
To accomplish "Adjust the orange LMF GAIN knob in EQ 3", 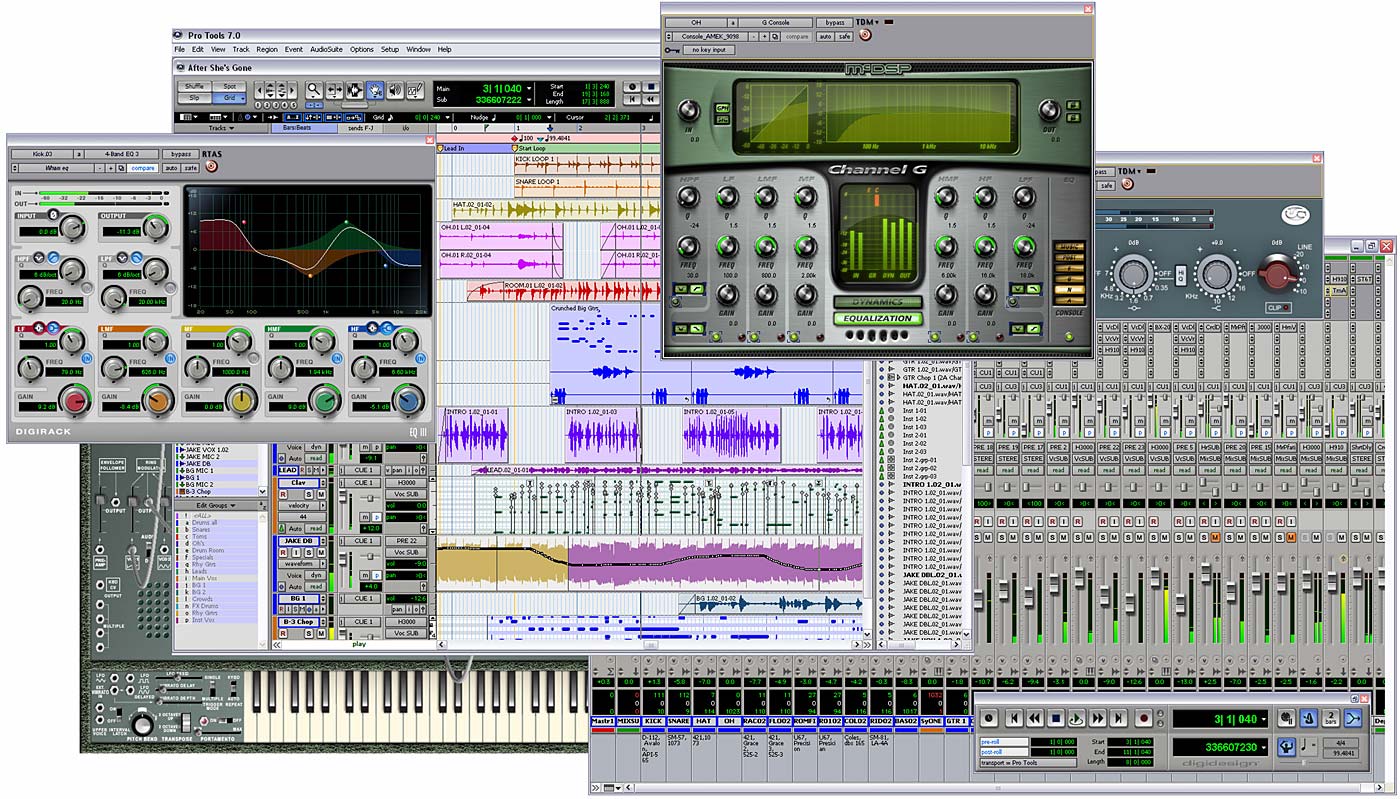I will click(x=158, y=401).
